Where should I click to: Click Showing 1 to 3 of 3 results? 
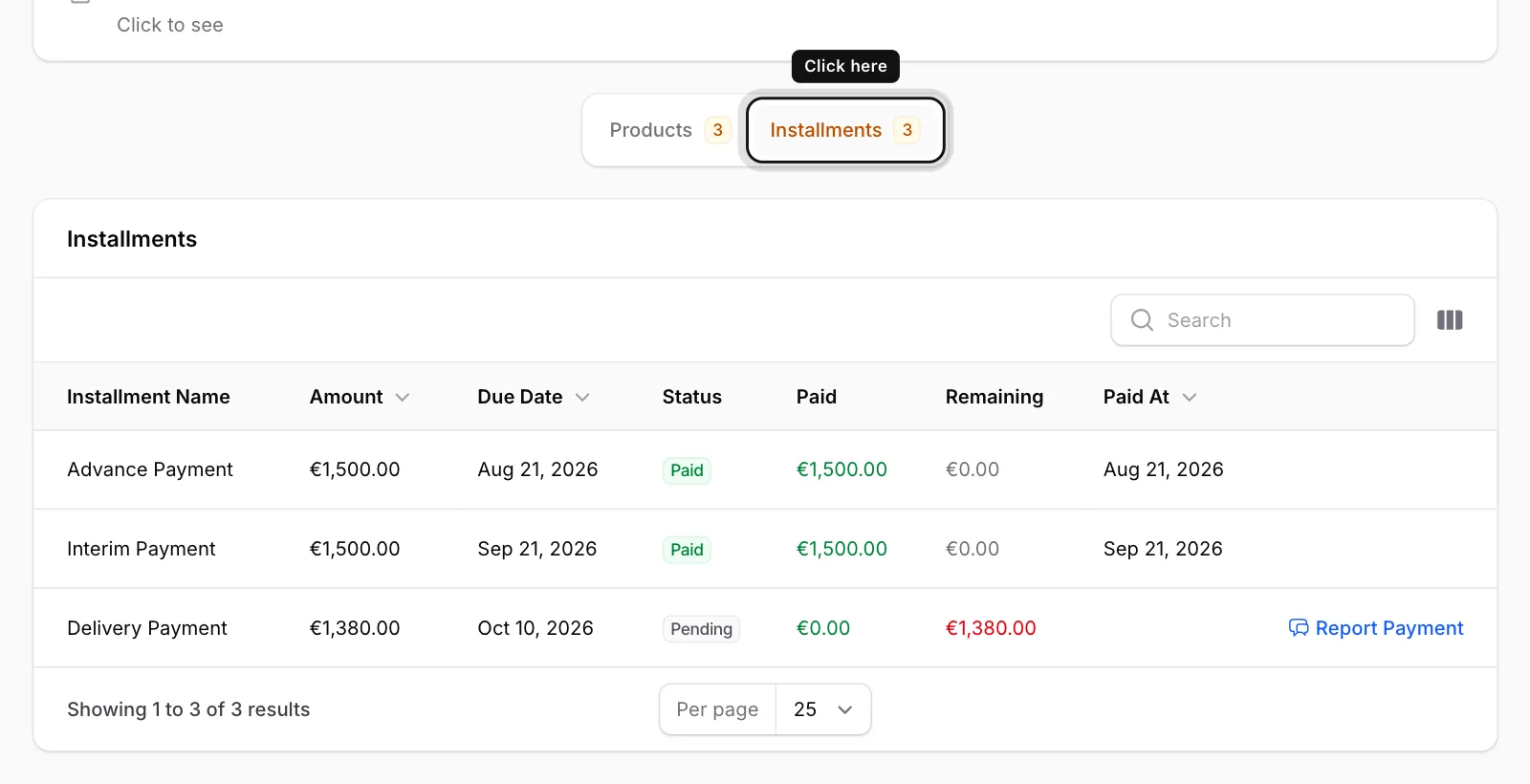[x=188, y=709]
